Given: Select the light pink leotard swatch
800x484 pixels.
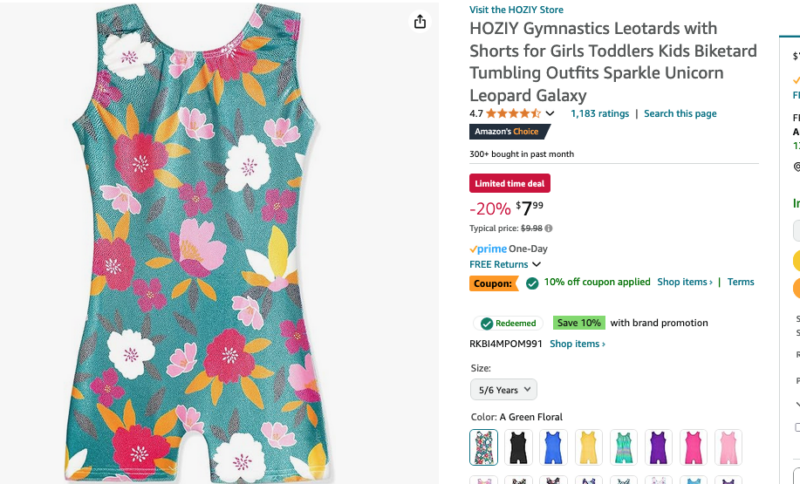Looking at the screenshot, I should coord(728,447).
